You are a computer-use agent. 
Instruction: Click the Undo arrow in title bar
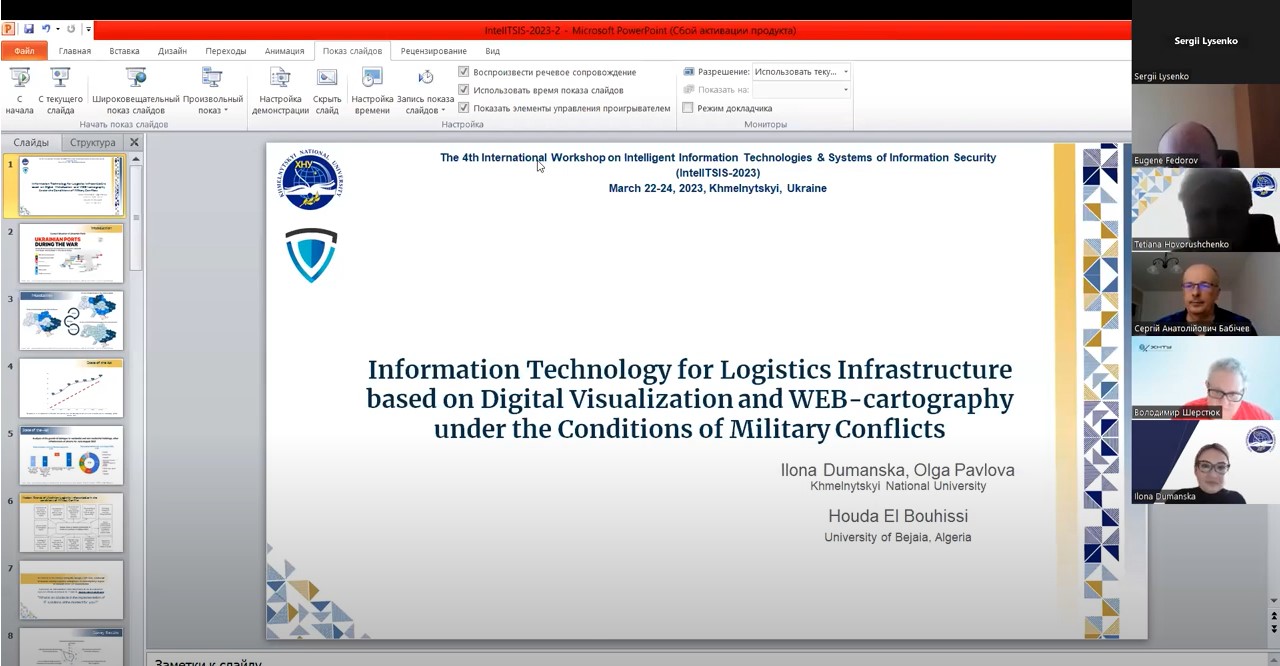point(46,30)
